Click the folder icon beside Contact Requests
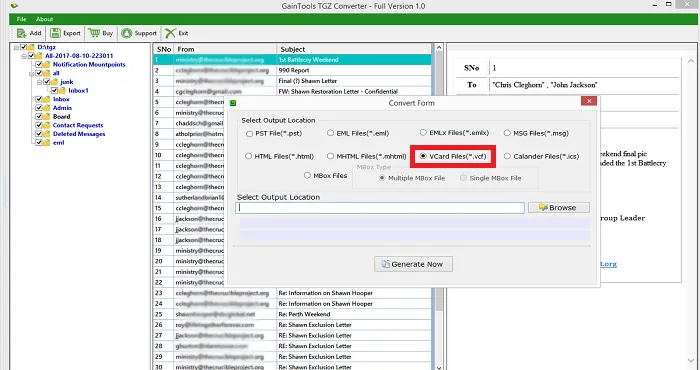 46,125
